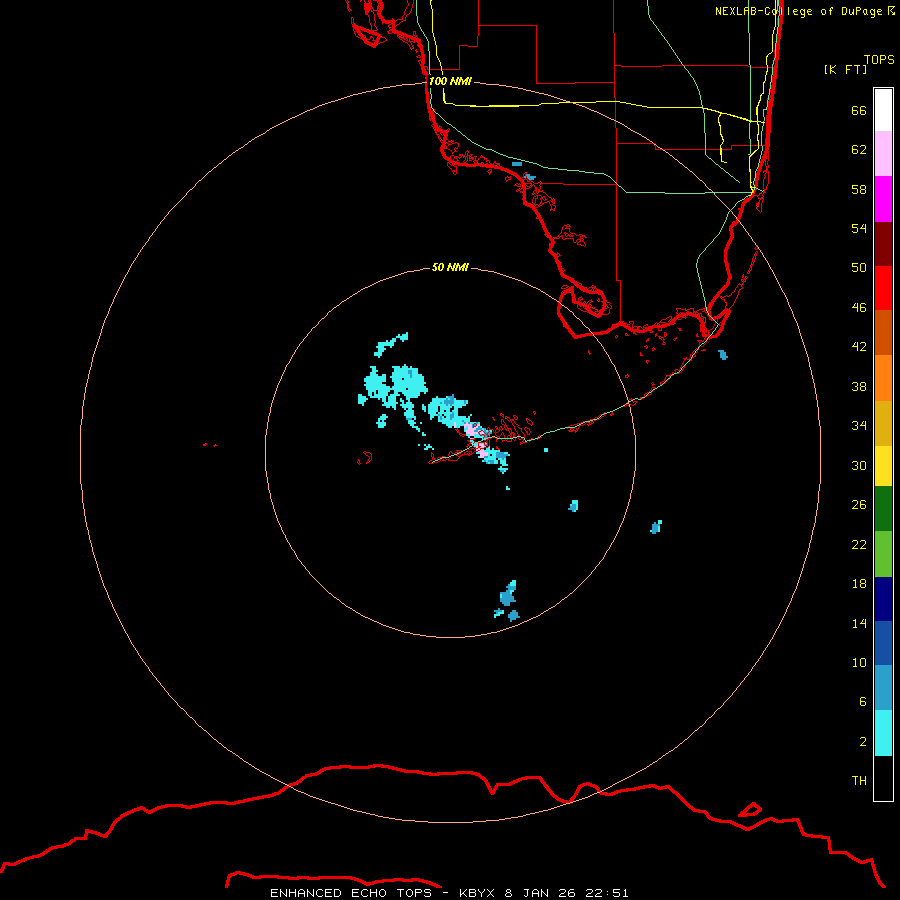Image resolution: width=900 pixels, height=900 pixels.
Task: Click the yellow legend swatch
Action: tap(883, 466)
